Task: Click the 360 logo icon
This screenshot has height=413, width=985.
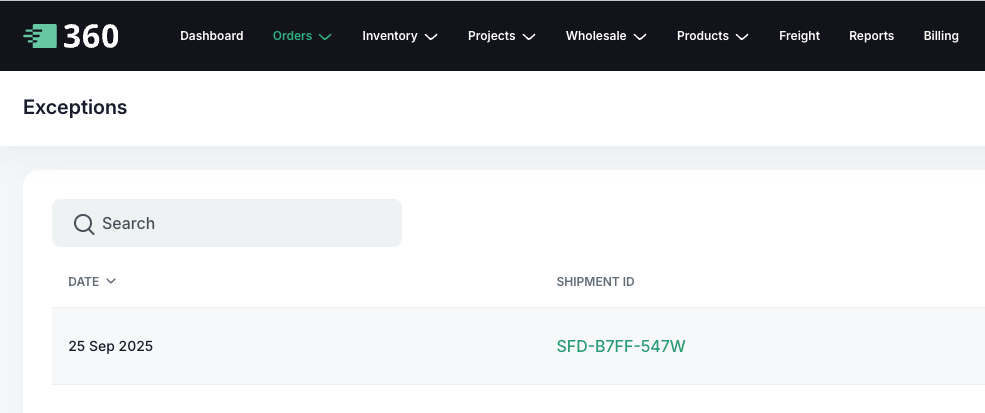Action: [x=40, y=36]
